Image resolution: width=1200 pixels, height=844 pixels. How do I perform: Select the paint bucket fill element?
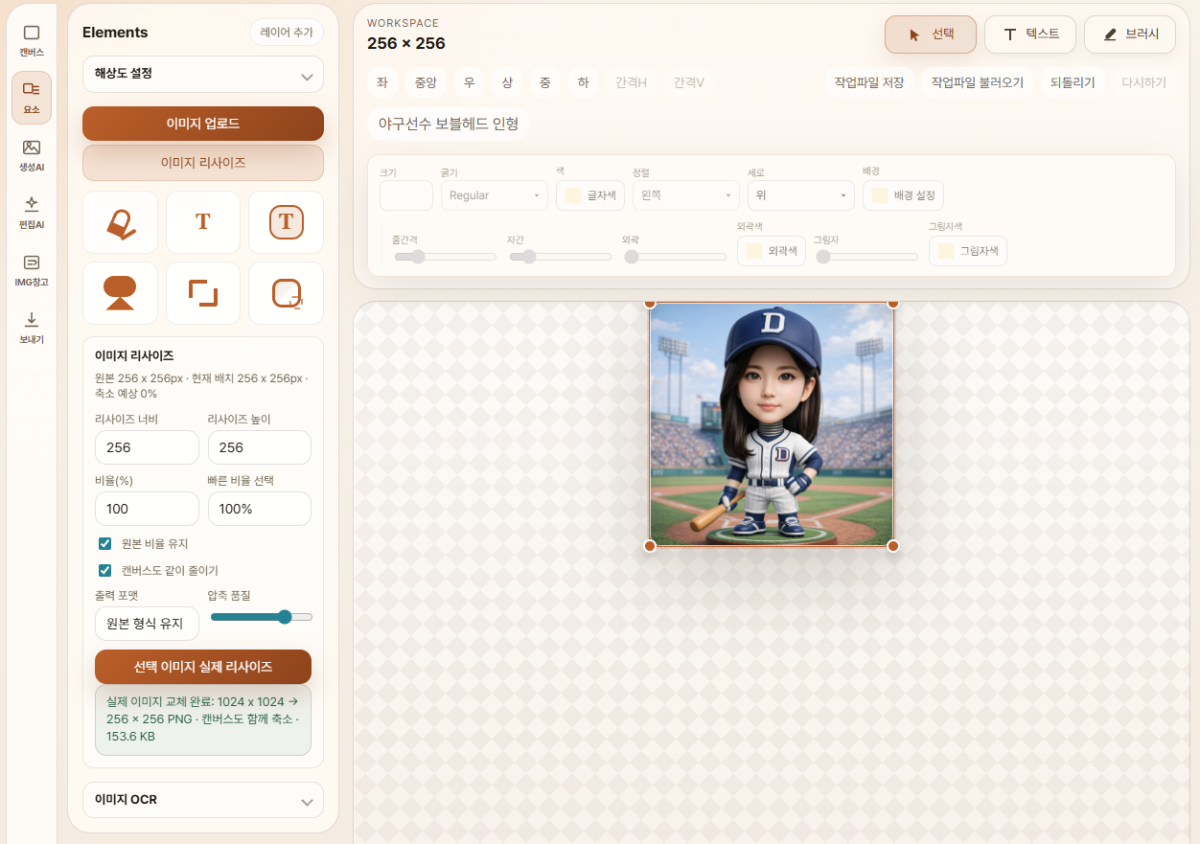point(120,222)
